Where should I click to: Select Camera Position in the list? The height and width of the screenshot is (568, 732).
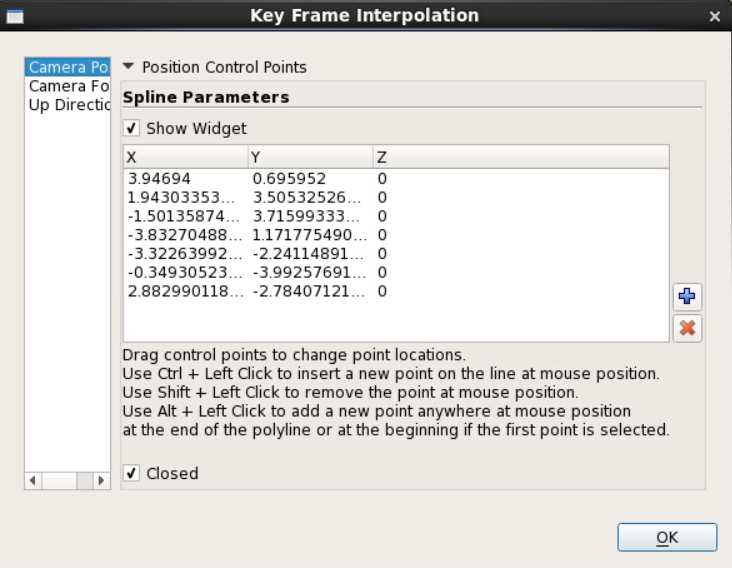coord(68,67)
